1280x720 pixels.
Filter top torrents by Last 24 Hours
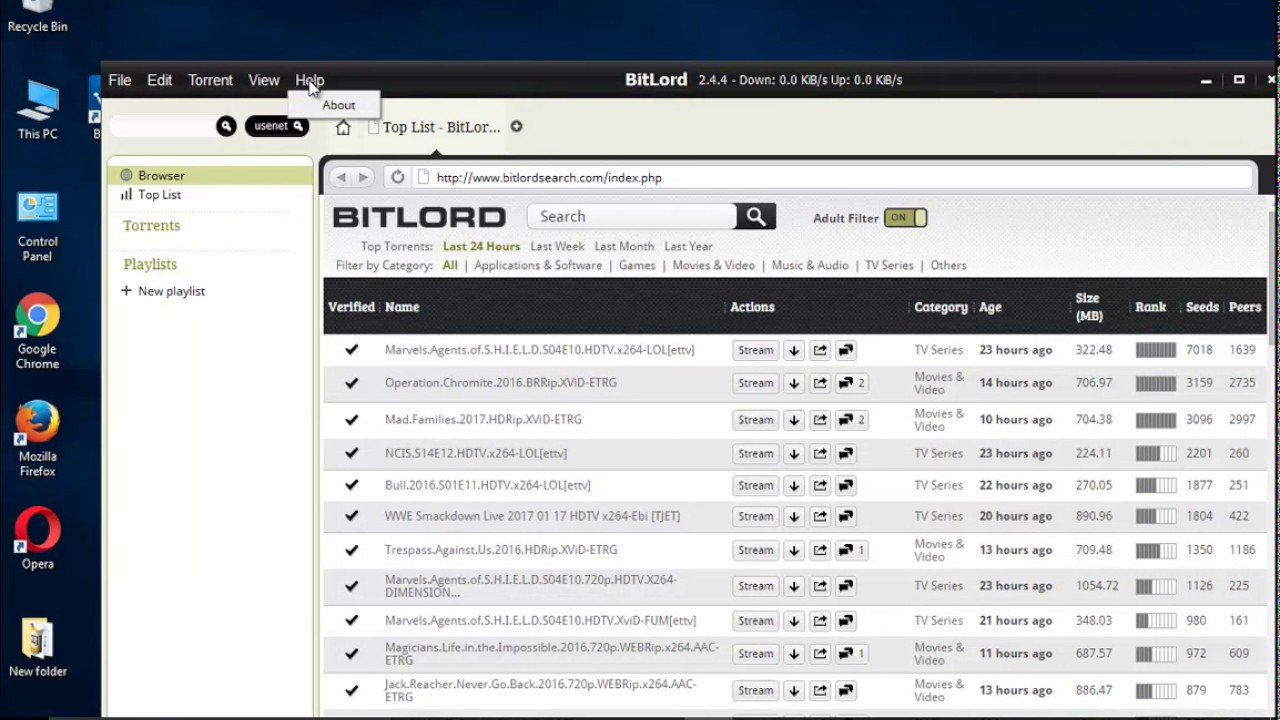pos(481,246)
